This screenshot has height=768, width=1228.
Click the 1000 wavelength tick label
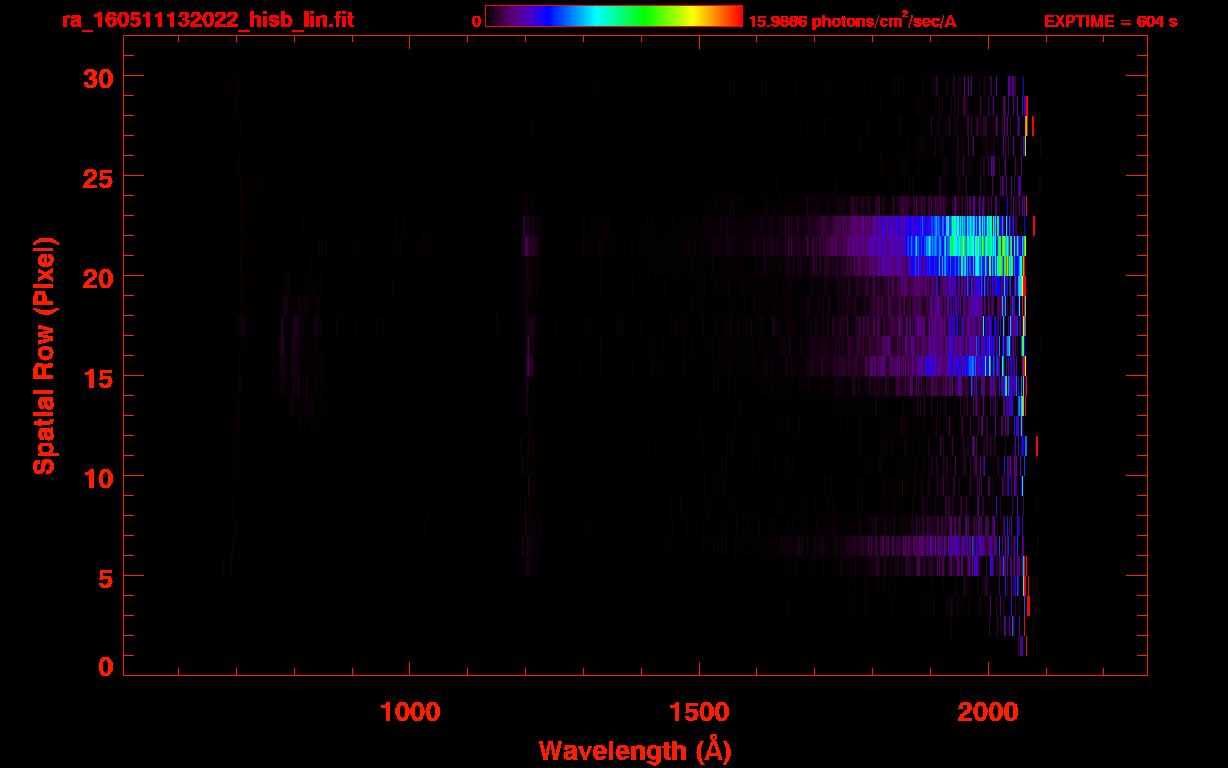pos(410,712)
